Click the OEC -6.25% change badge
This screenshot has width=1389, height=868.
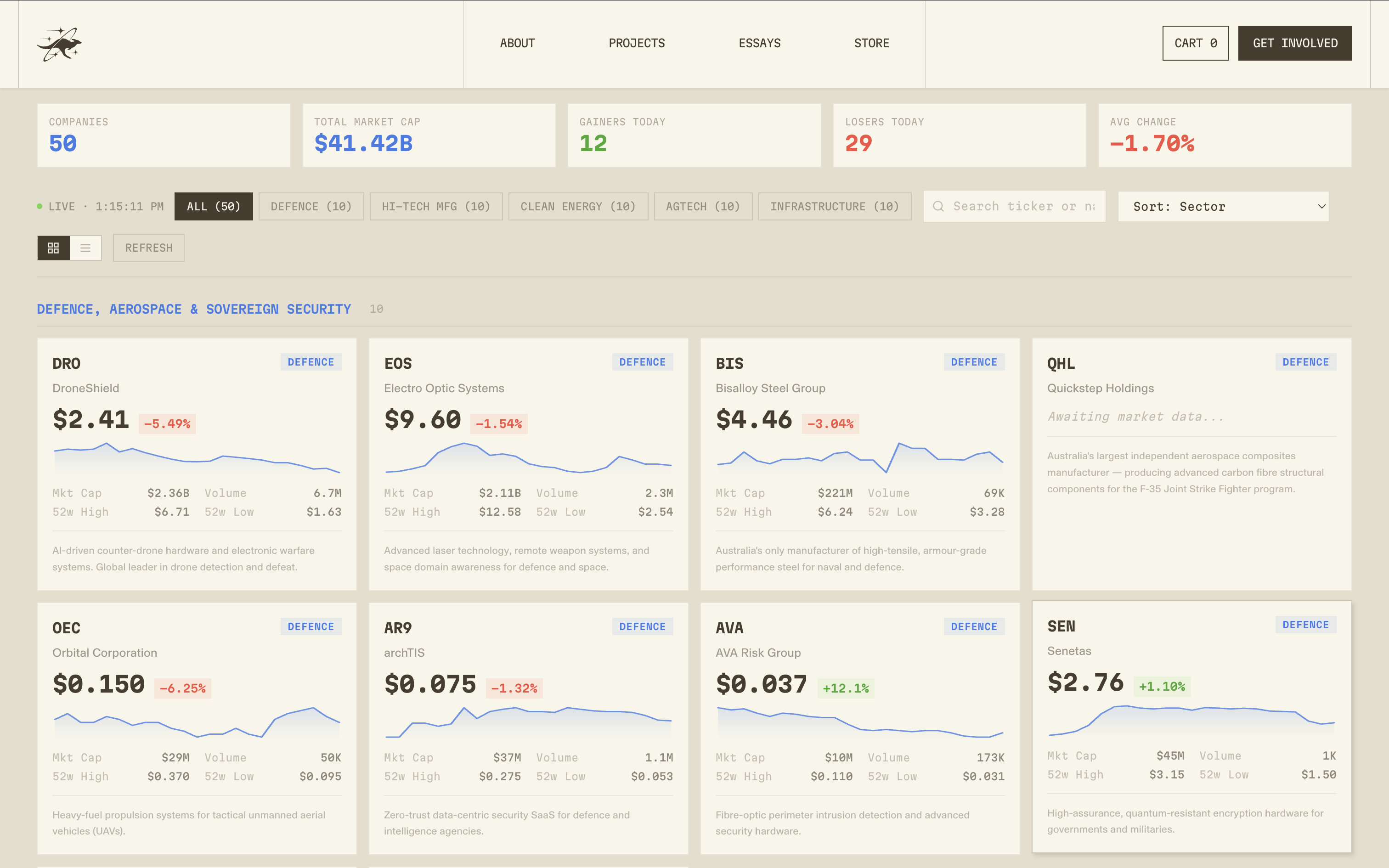182,688
